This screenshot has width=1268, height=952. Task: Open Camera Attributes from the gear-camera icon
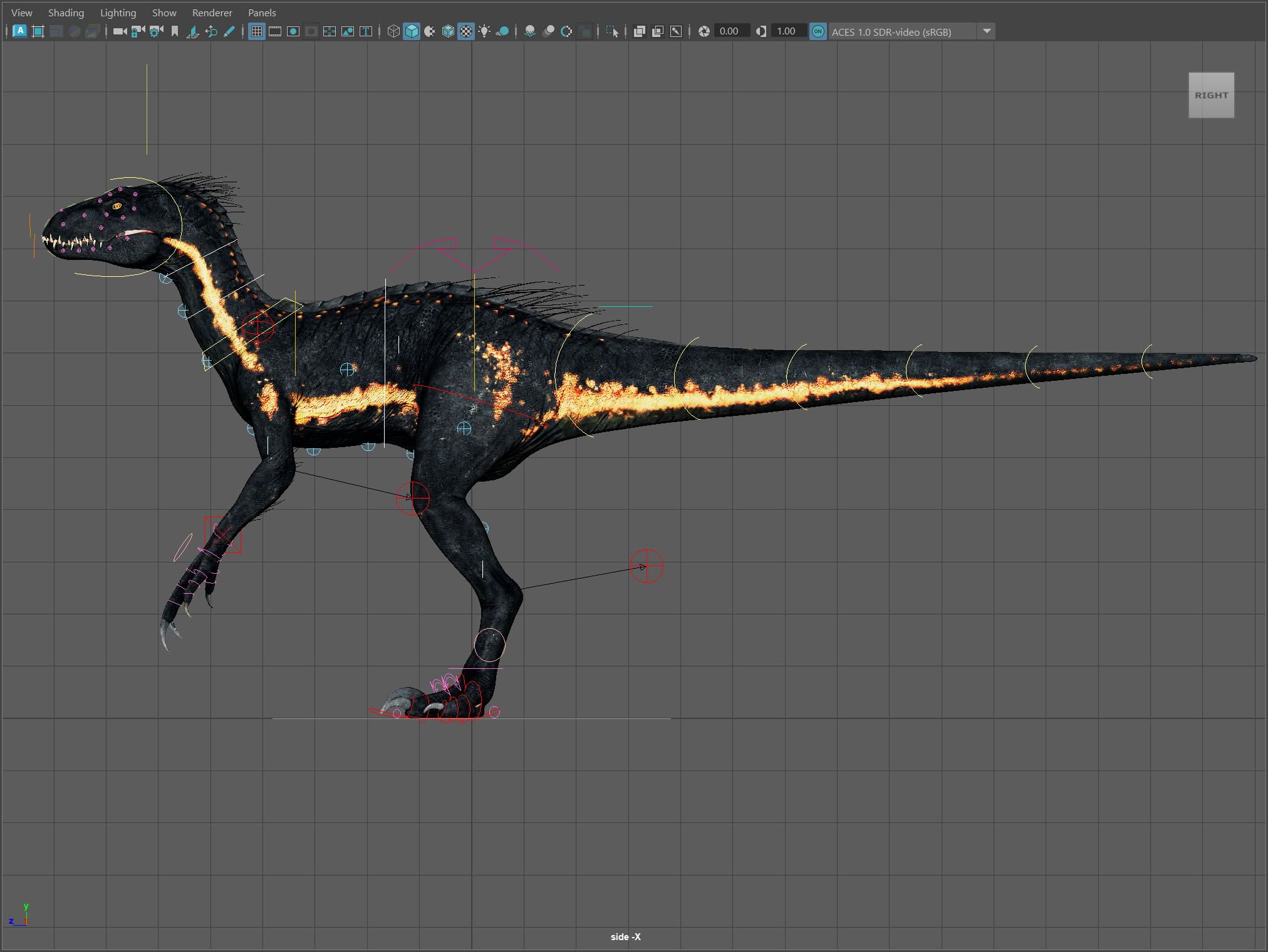(x=156, y=31)
